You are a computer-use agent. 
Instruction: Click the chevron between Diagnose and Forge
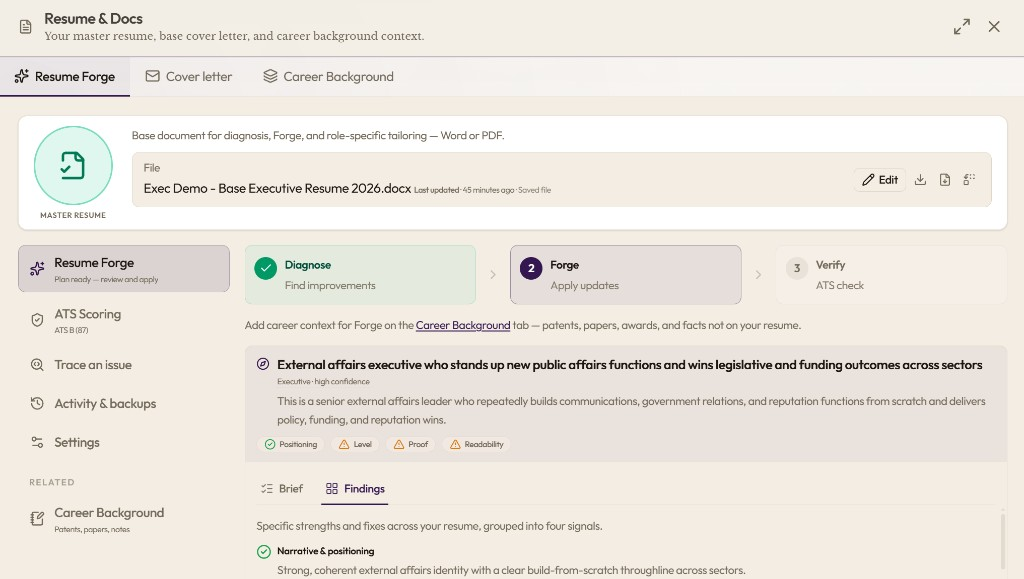[493, 275]
